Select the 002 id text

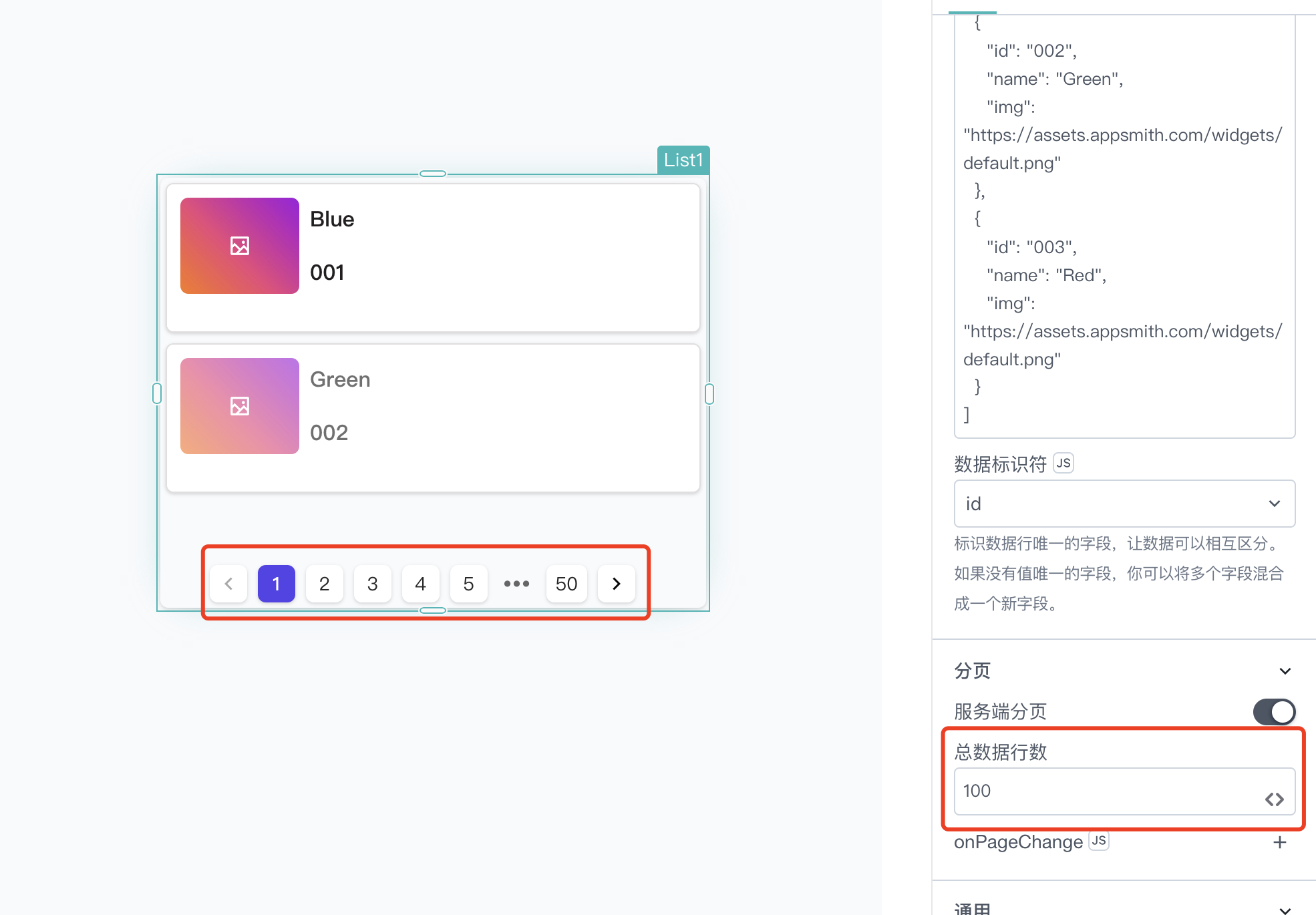coord(329,433)
